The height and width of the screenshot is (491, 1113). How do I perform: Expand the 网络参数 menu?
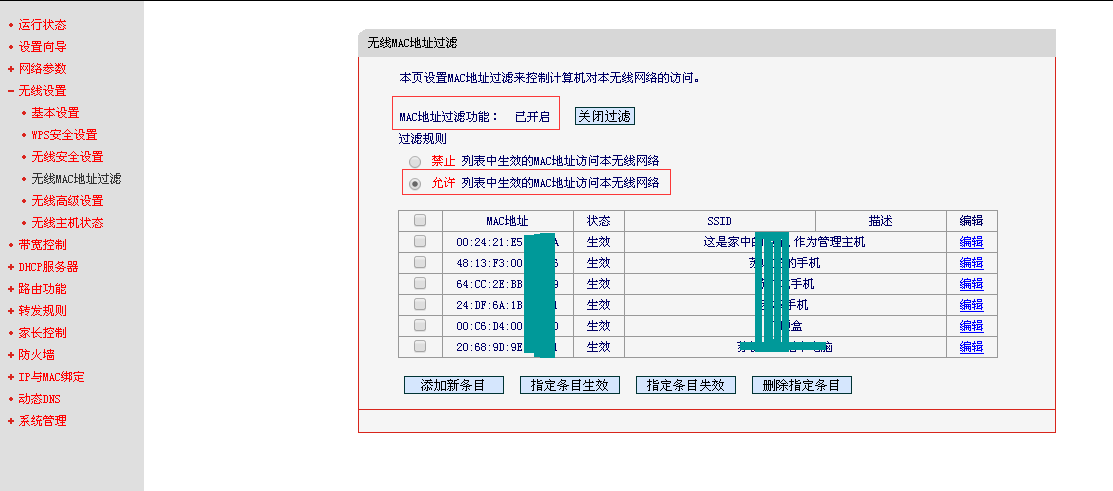[43, 69]
